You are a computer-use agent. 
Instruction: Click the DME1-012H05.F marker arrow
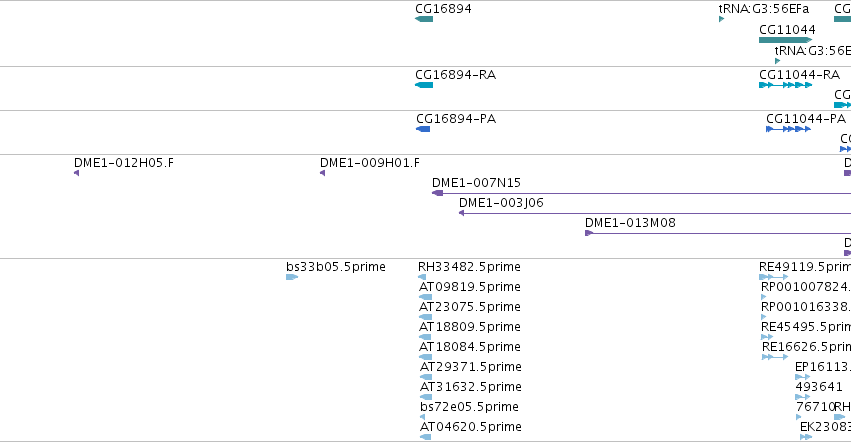click(77, 173)
